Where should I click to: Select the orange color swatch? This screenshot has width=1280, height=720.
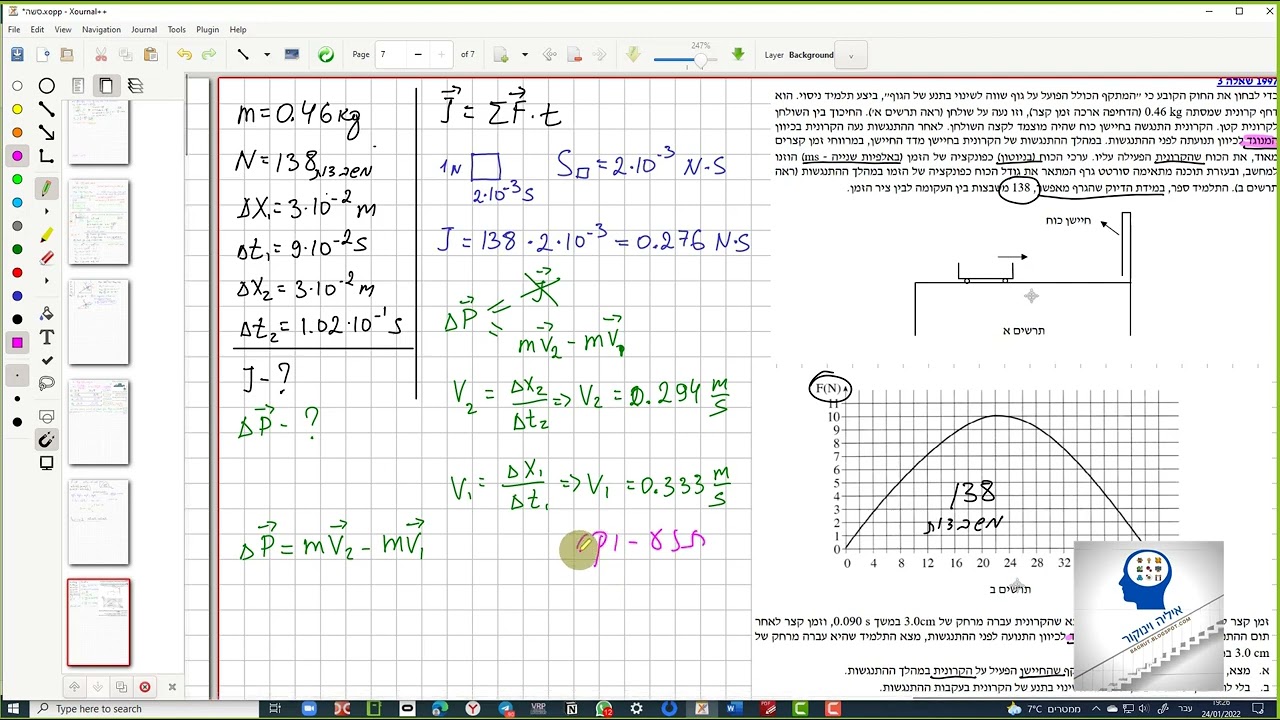click(17, 132)
